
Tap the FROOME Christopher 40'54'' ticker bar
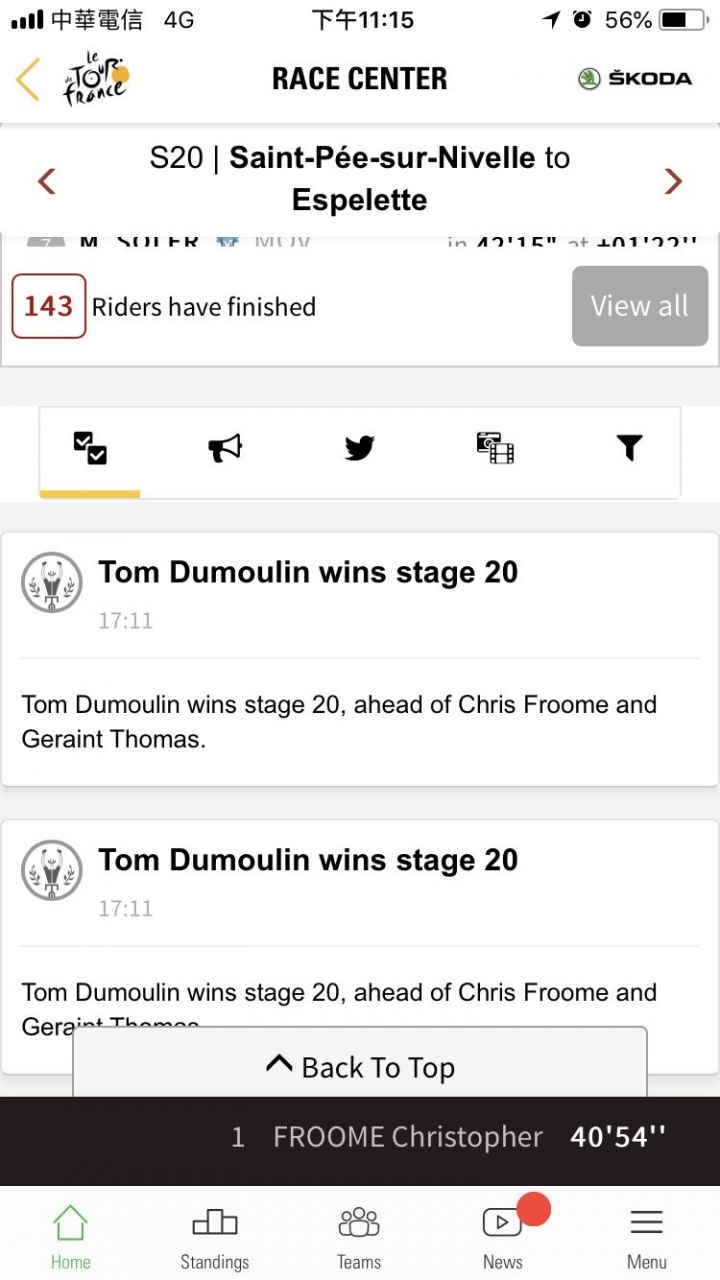click(360, 1137)
